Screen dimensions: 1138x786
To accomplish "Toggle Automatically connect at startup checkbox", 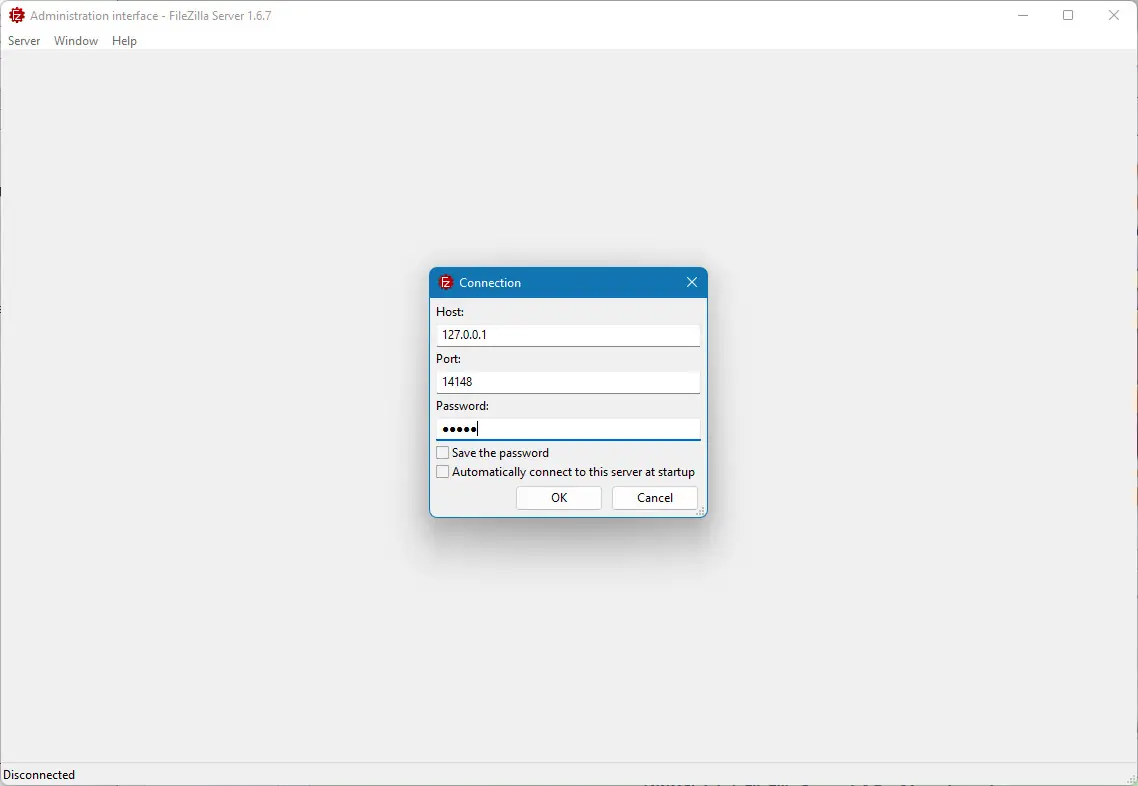I will tap(443, 472).
